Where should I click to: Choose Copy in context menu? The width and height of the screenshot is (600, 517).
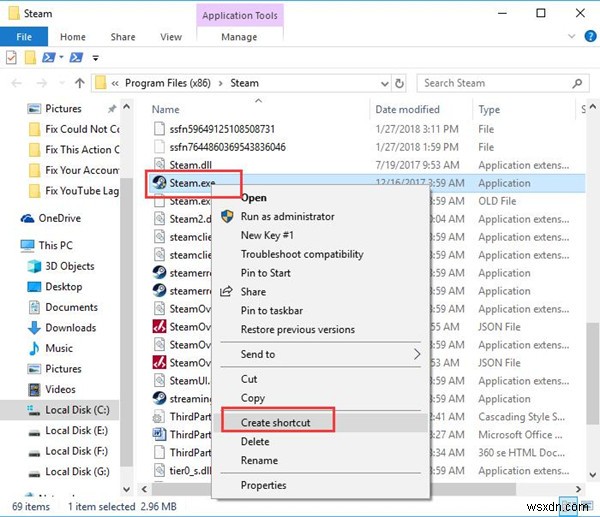(253, 398)
